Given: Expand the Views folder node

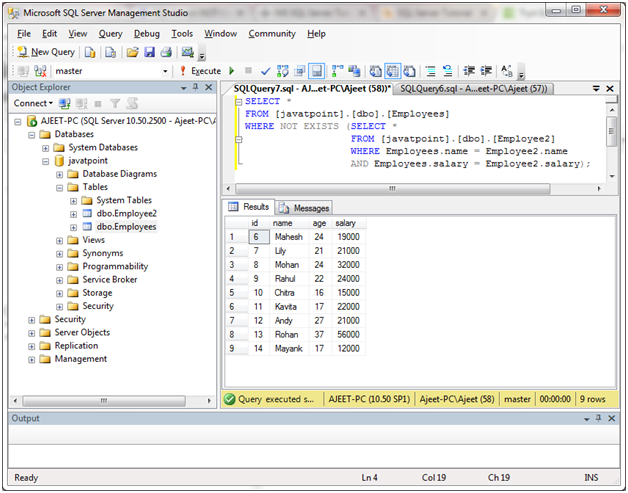Looking at the screenshot, I should point(59,241).
